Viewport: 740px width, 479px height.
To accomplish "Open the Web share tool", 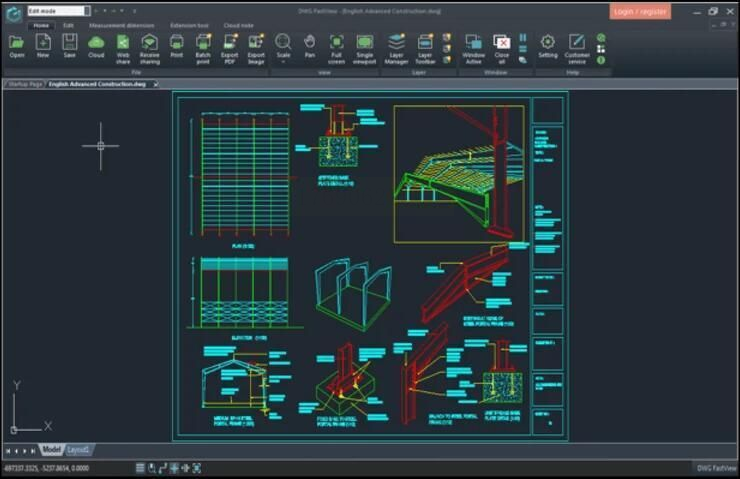I will (122, 46).
